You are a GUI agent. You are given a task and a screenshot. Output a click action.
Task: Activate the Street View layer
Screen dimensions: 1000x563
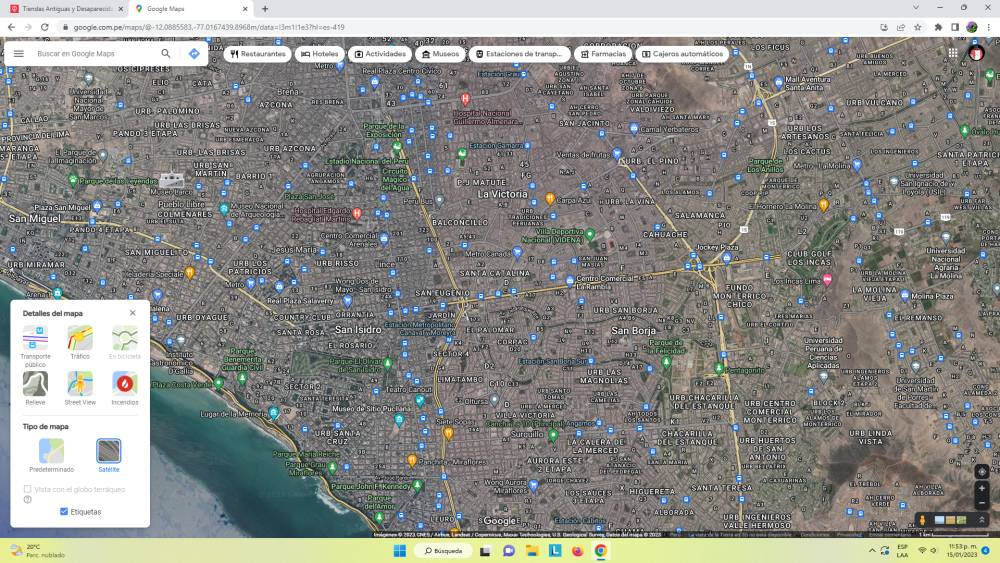(80, 384)
